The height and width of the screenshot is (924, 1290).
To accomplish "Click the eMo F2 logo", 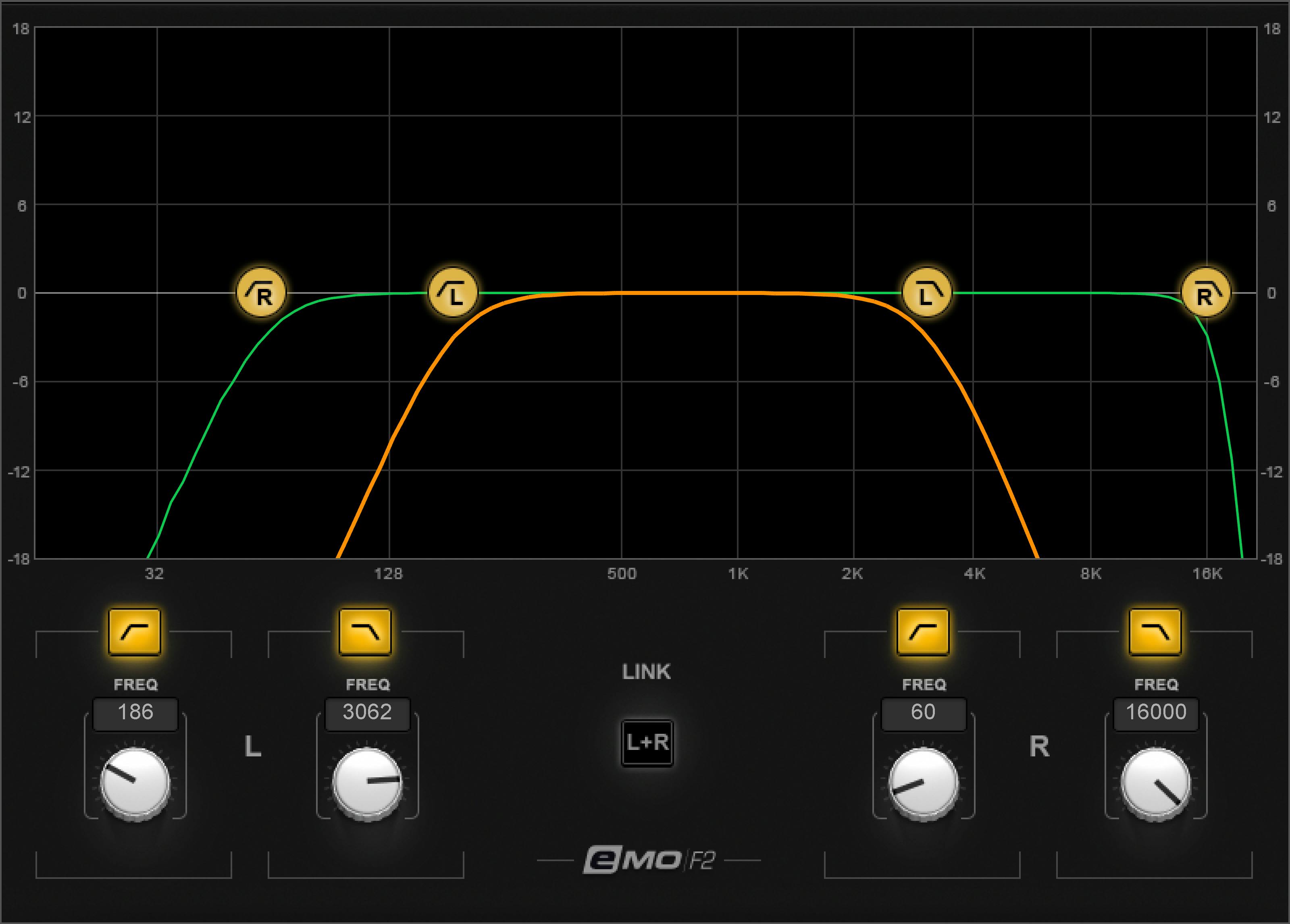I will pyautogui.click(x=648, y=860).
